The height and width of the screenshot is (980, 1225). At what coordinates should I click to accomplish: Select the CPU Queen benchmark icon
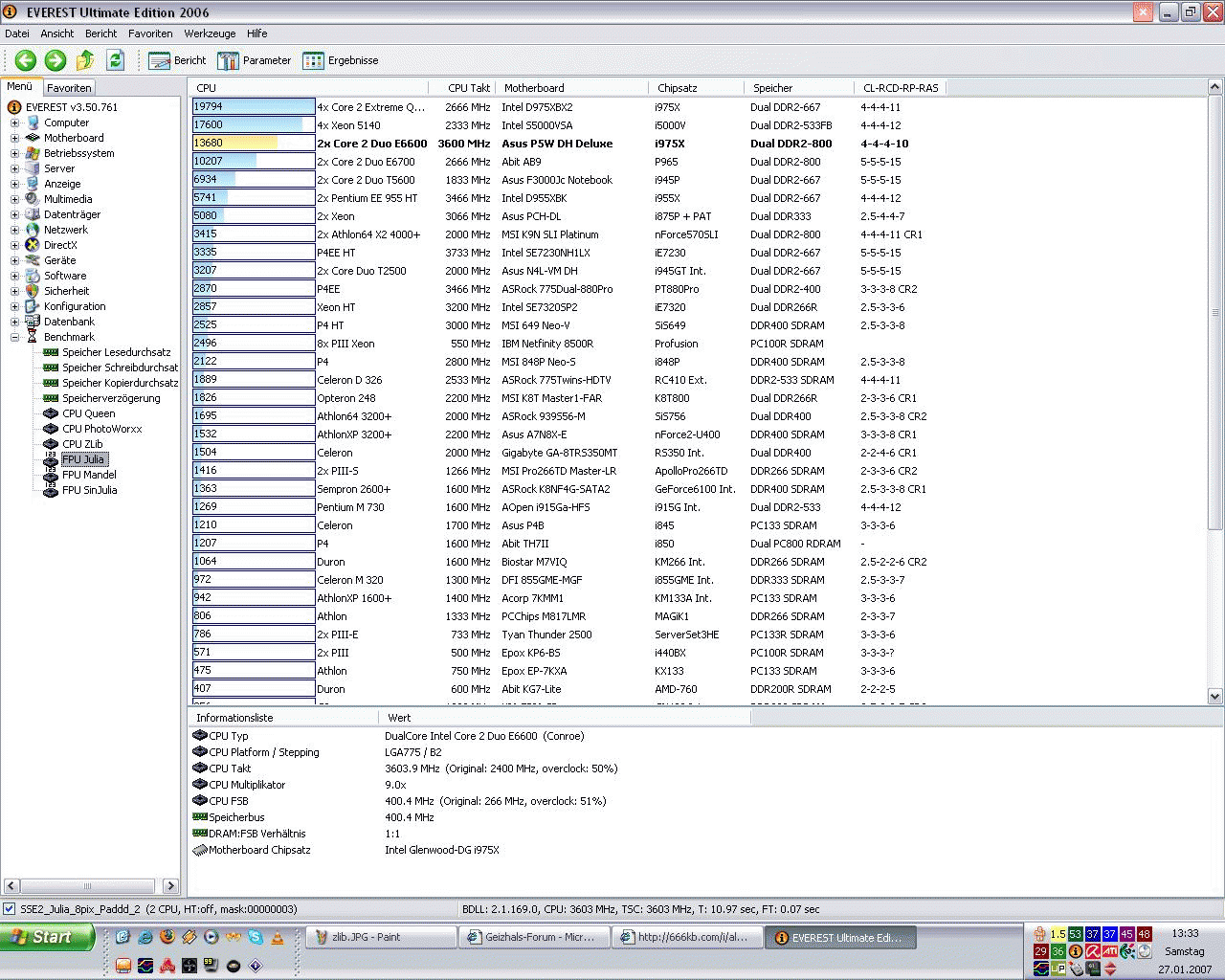pyautogui.click(x=51, y=413)
